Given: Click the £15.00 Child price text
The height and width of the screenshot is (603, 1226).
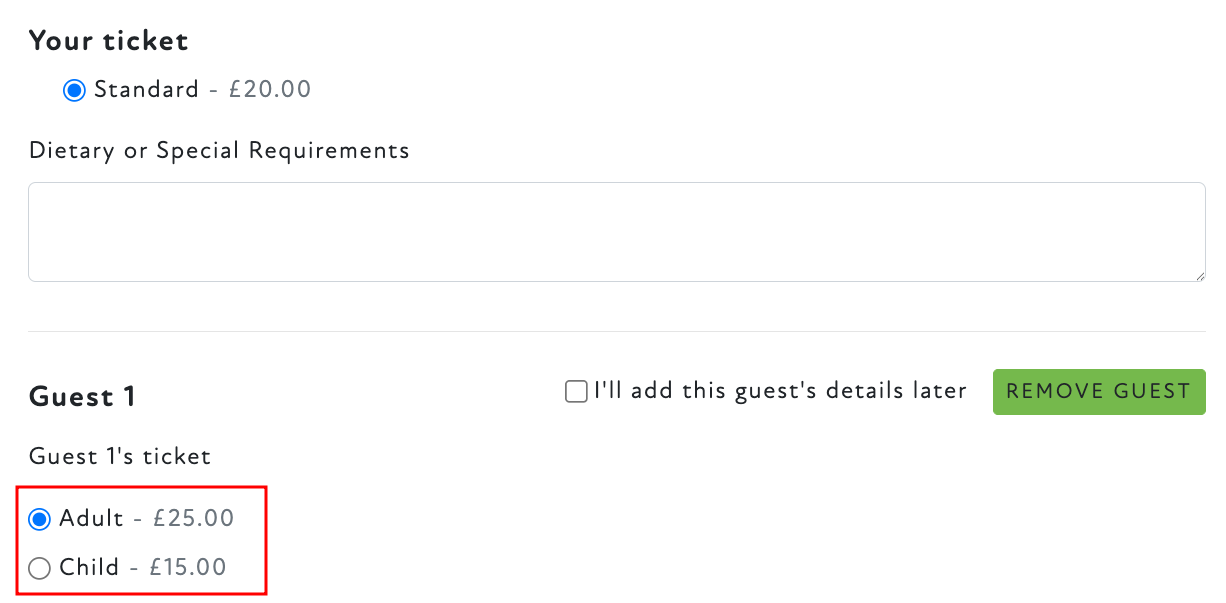Looking at the screenshot, I should click(188, 568).
